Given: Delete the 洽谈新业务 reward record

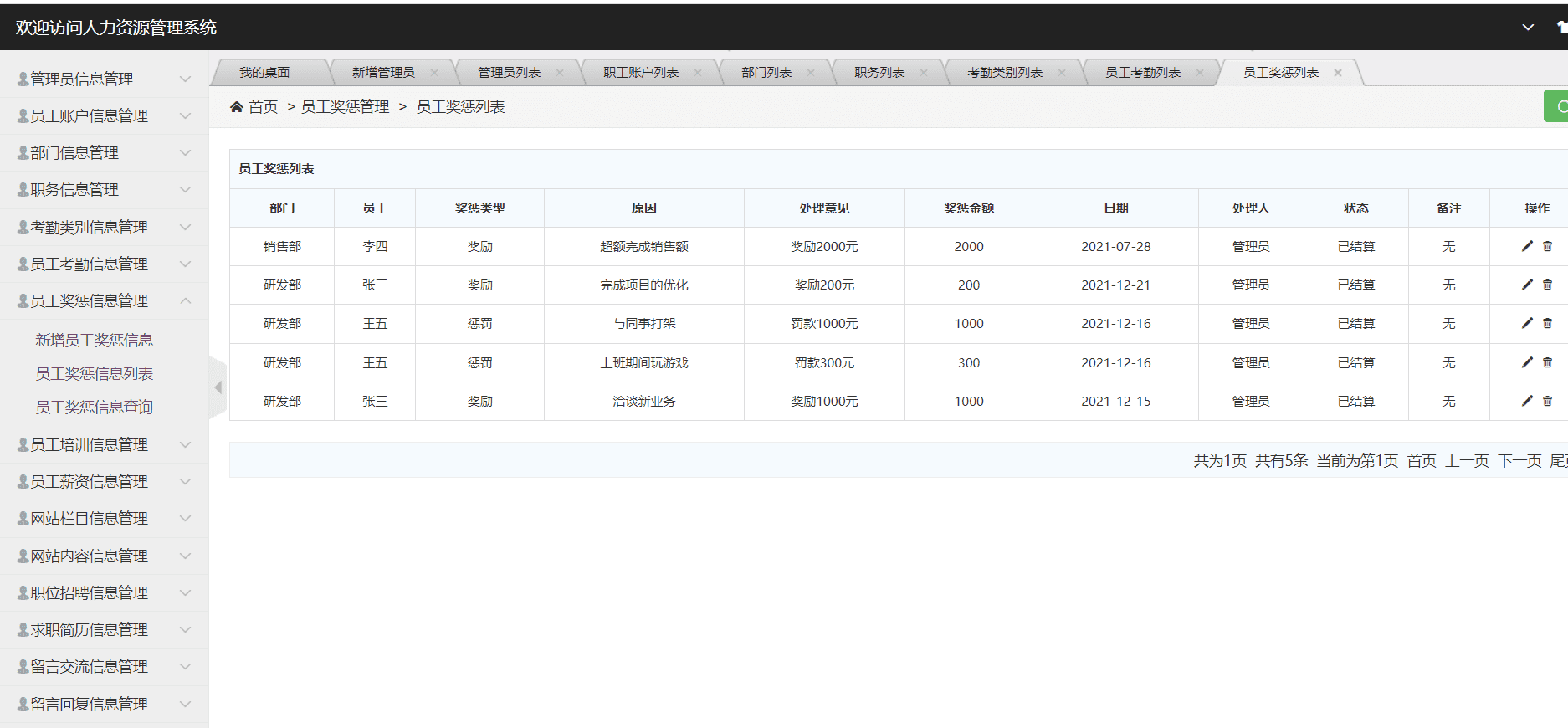Looking at the screenshot, I should [x=1547, y=401].
